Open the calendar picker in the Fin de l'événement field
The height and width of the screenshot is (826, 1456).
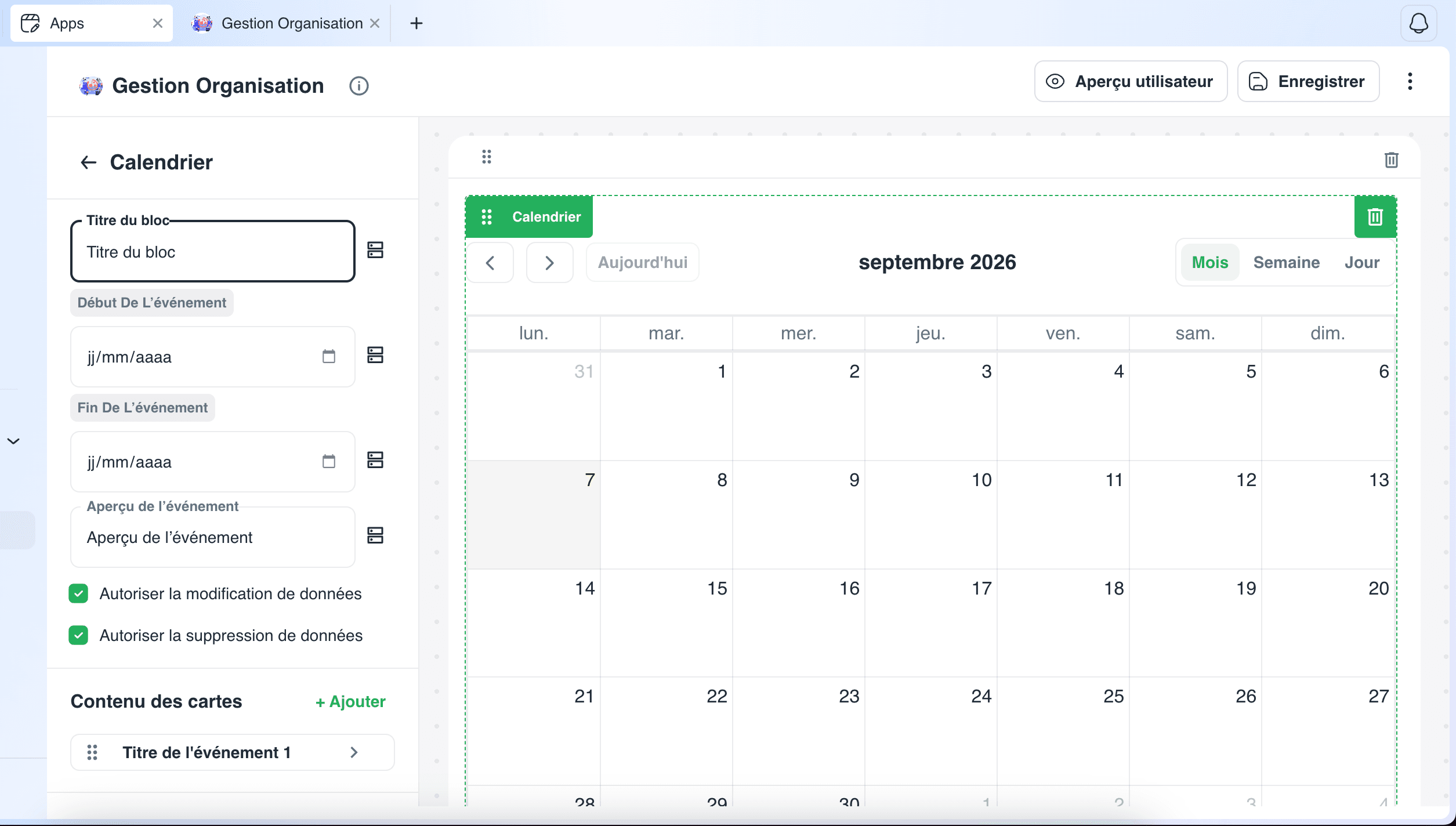(329, 461)
